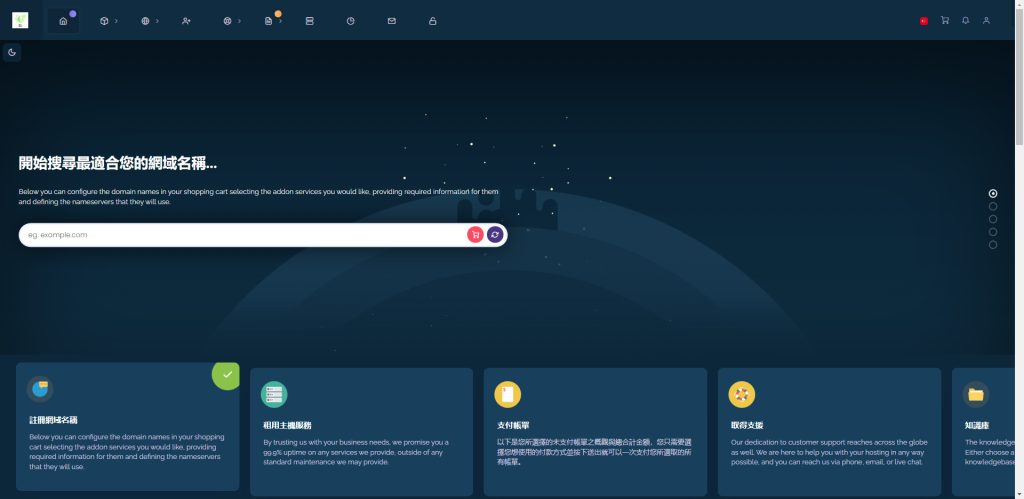Open the user account profile icon
This screenshot has width=1024, height=499.
(986, 20)
